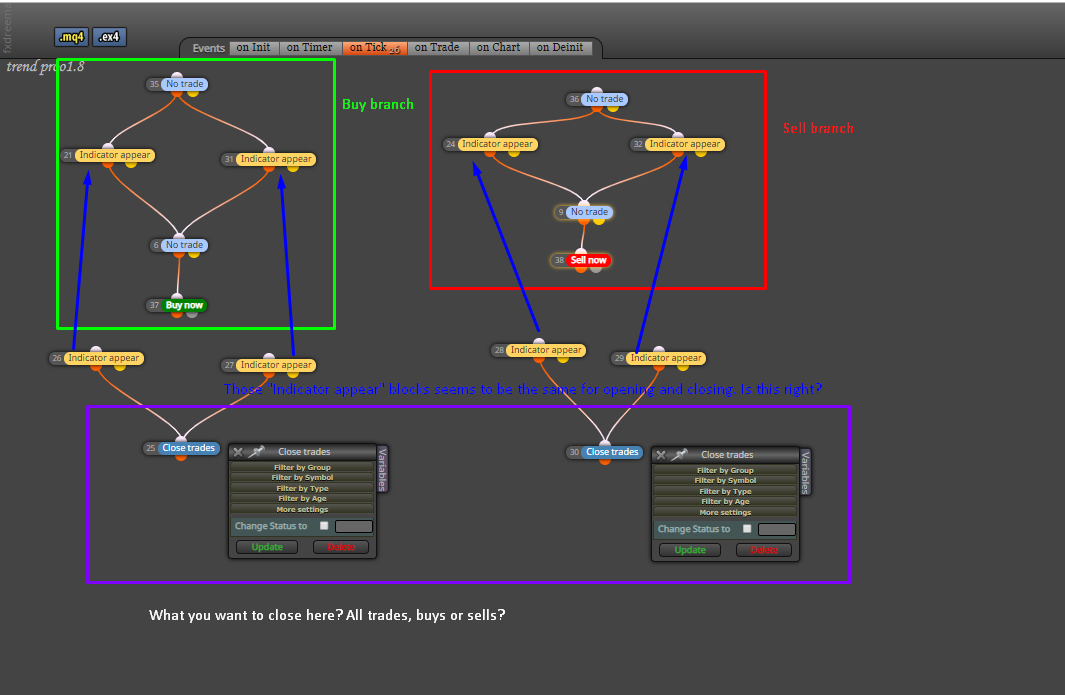The image size is (1065, 695).
Task: Expand Filter by Age in block 25 panel
Action: [302, 499]
